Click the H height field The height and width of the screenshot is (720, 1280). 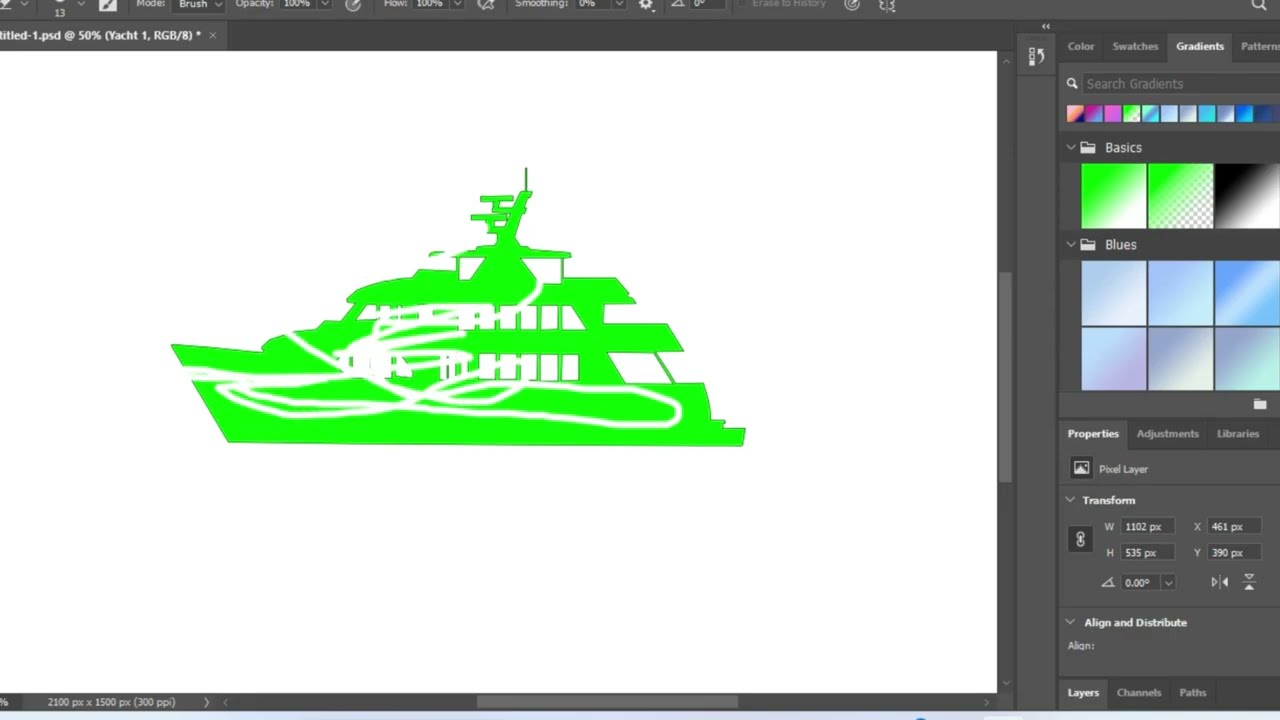pyautogui.click(x=1147, y=552)
